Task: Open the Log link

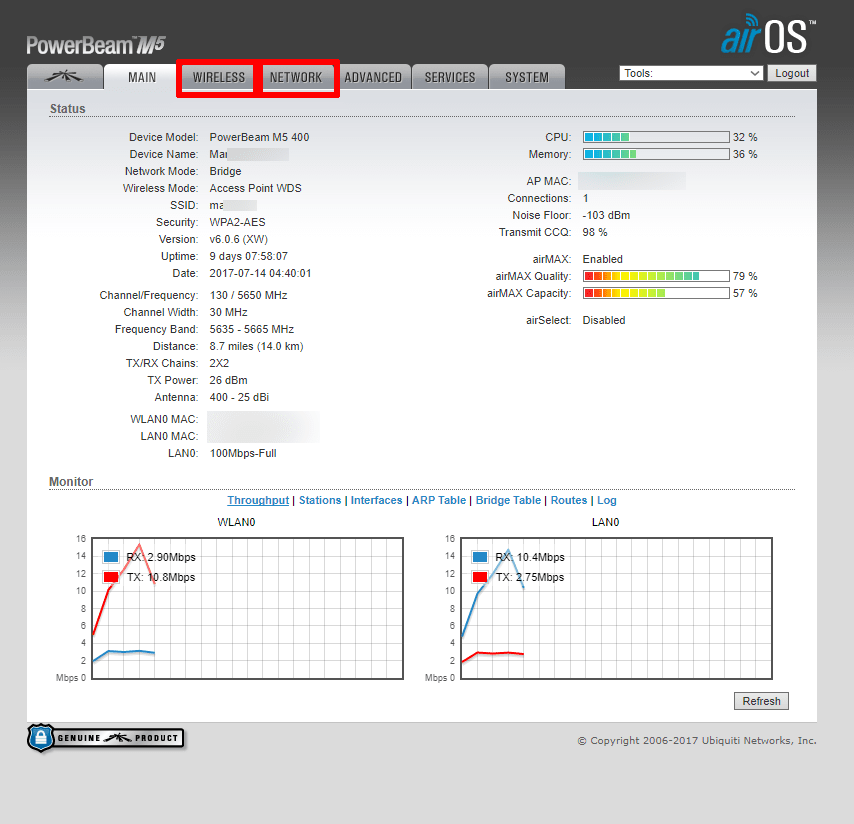Action: click(607, 500)
